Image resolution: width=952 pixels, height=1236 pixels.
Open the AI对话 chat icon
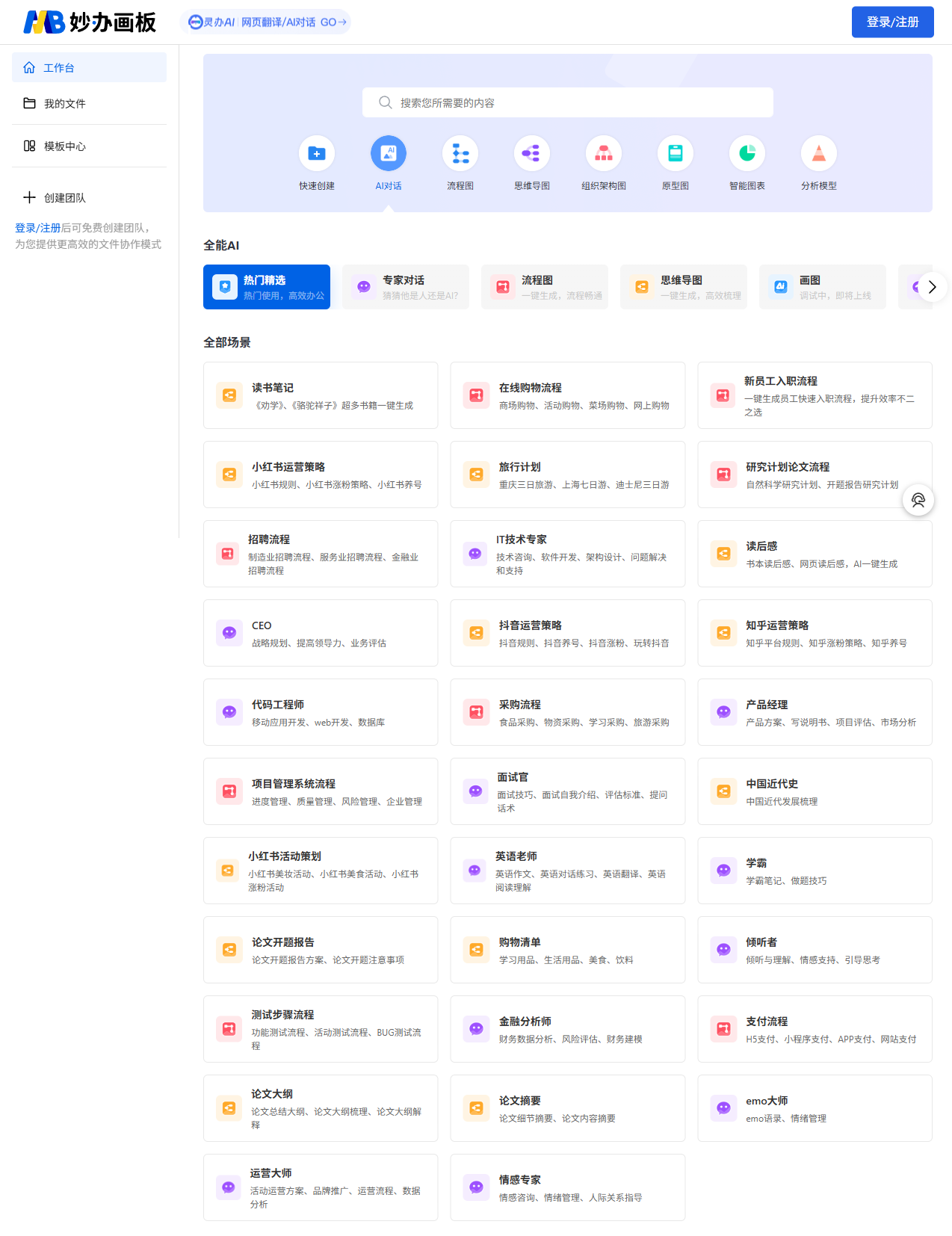[x=389, y=154]
